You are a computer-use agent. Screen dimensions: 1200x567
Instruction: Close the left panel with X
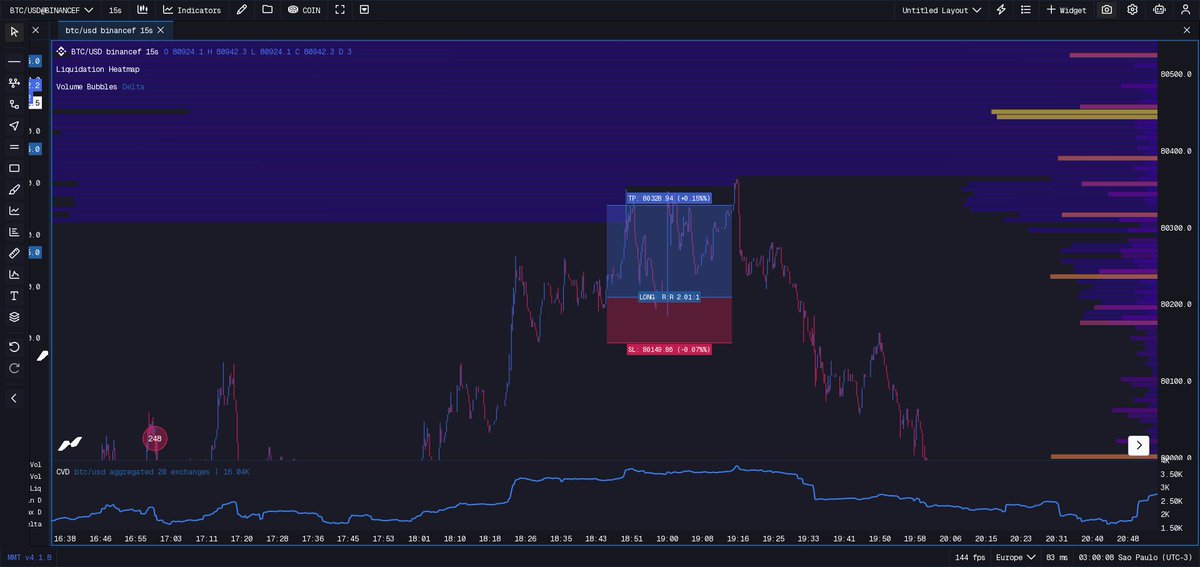(x=36, y=31)
